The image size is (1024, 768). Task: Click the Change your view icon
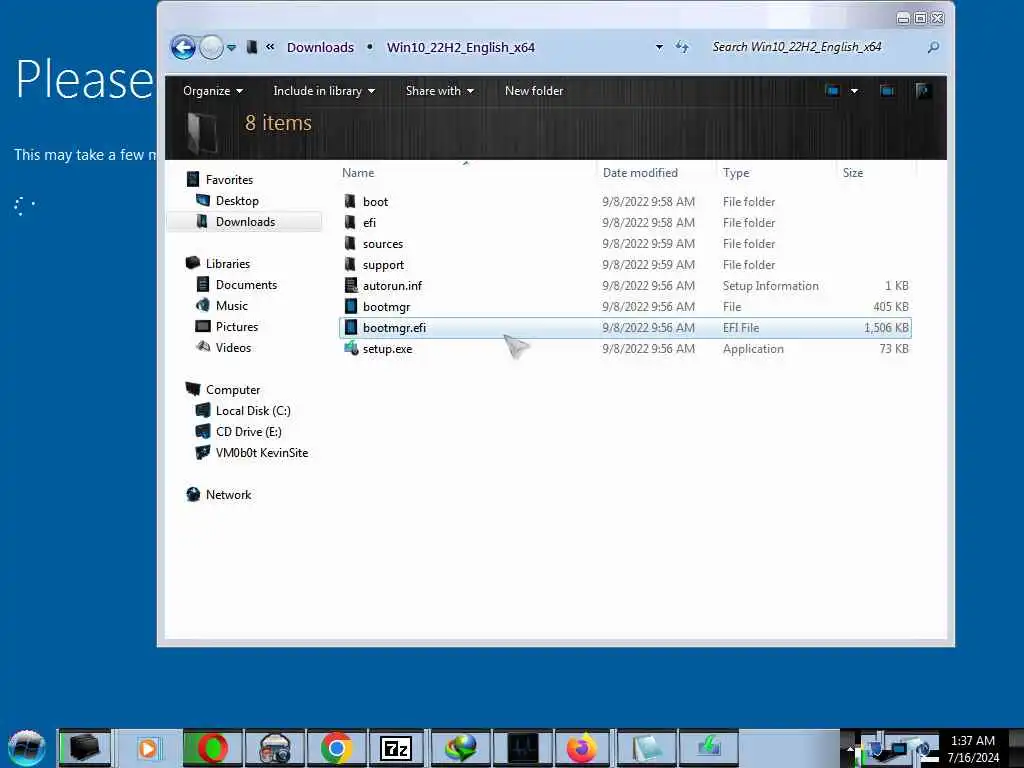(x=833, y=91)
